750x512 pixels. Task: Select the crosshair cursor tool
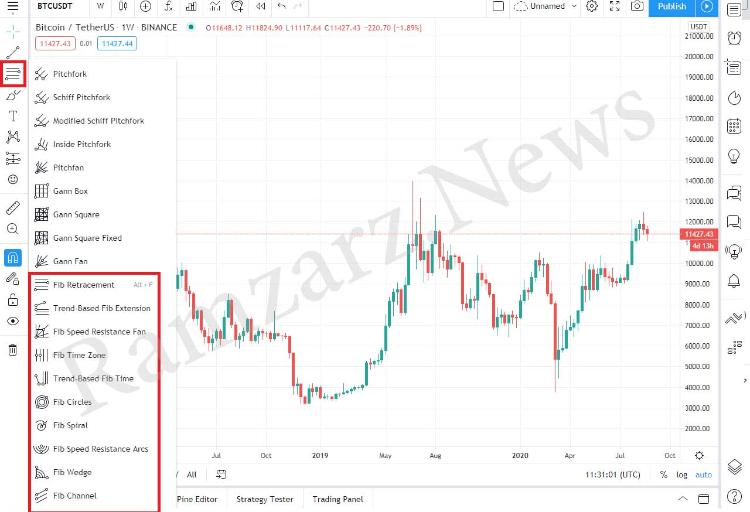[13, 32]
